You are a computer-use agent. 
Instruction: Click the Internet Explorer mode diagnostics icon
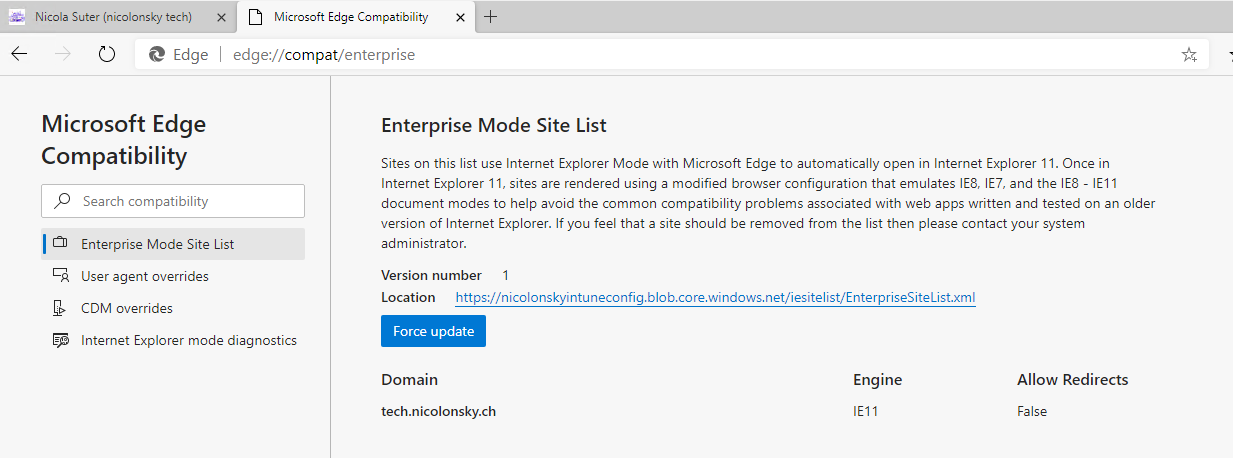(60, 340)
